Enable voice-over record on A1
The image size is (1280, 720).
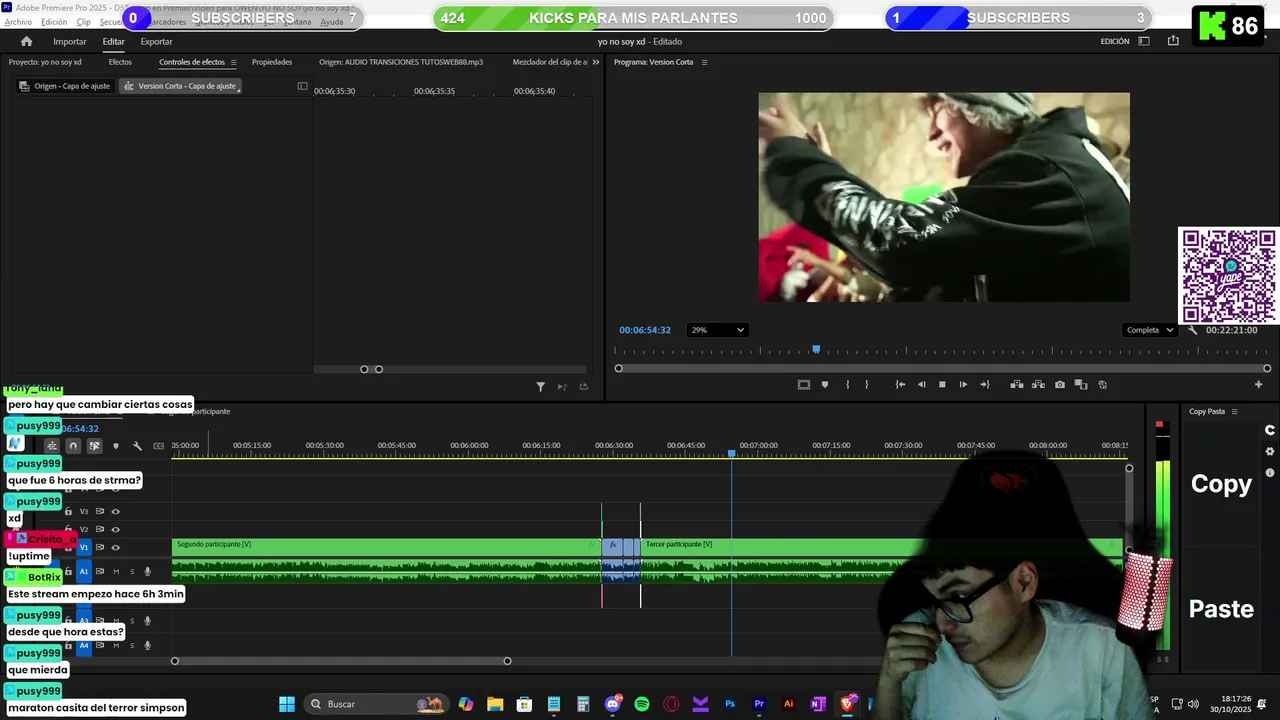148,572
